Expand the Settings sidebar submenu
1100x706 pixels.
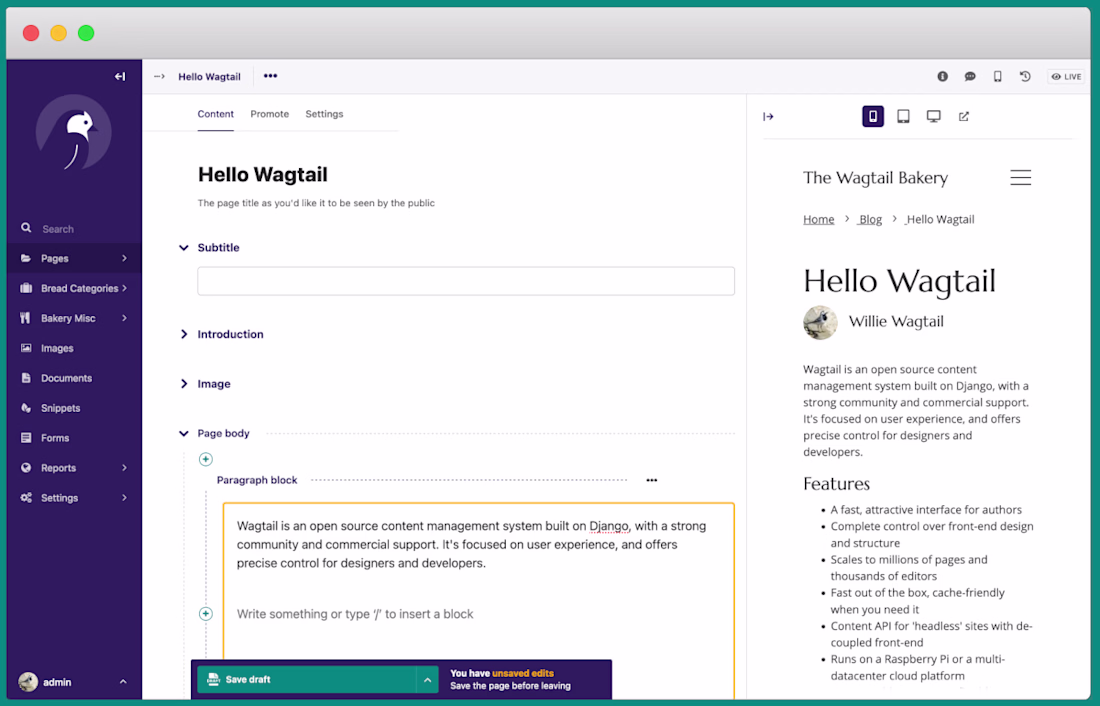point(74,498)
